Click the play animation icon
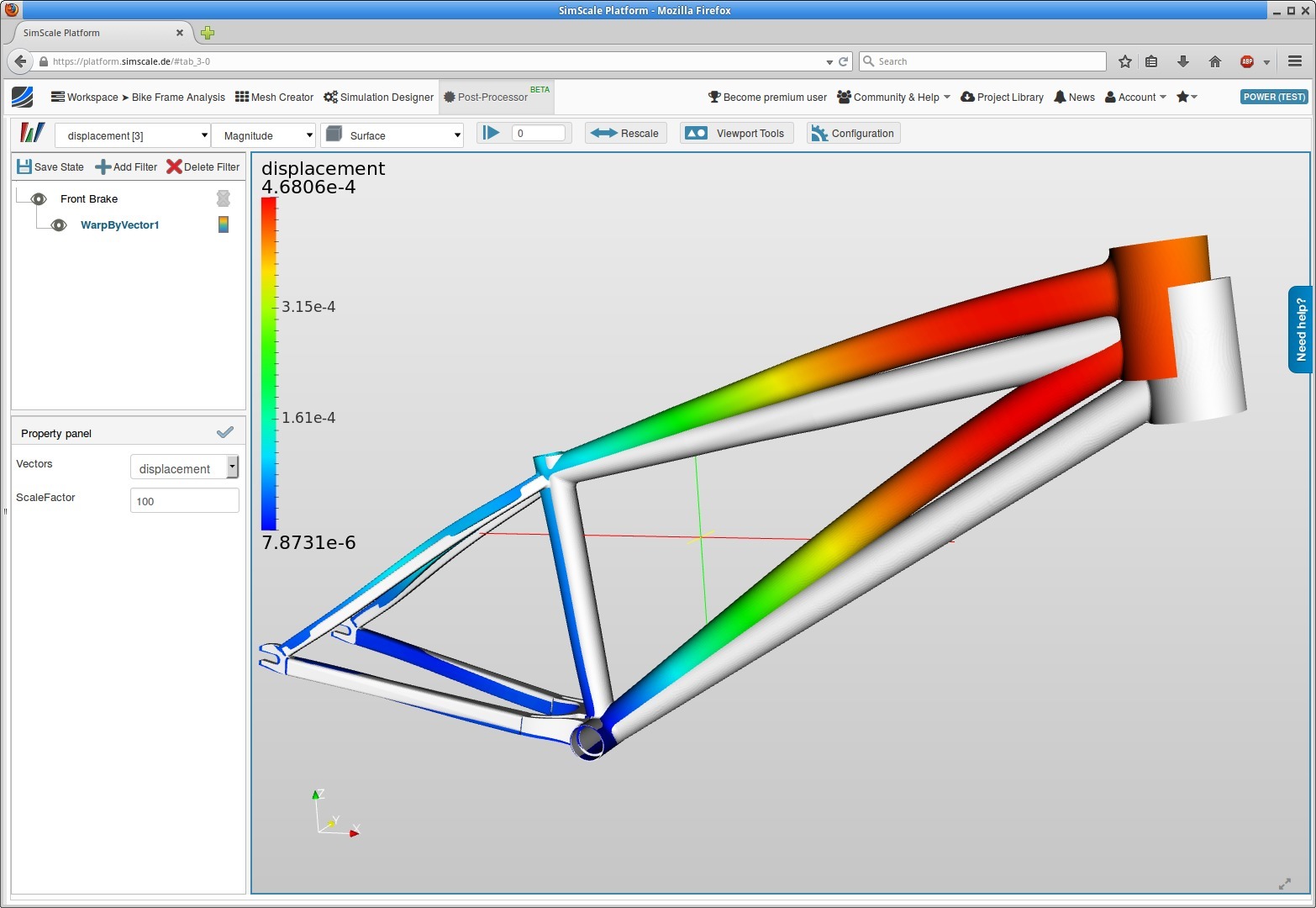Viewport: 1316px width, 908px height. 492,133
